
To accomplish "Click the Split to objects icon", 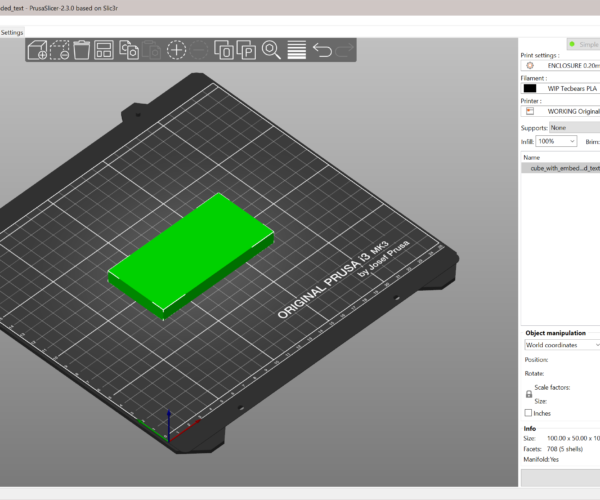I will 224,50.
